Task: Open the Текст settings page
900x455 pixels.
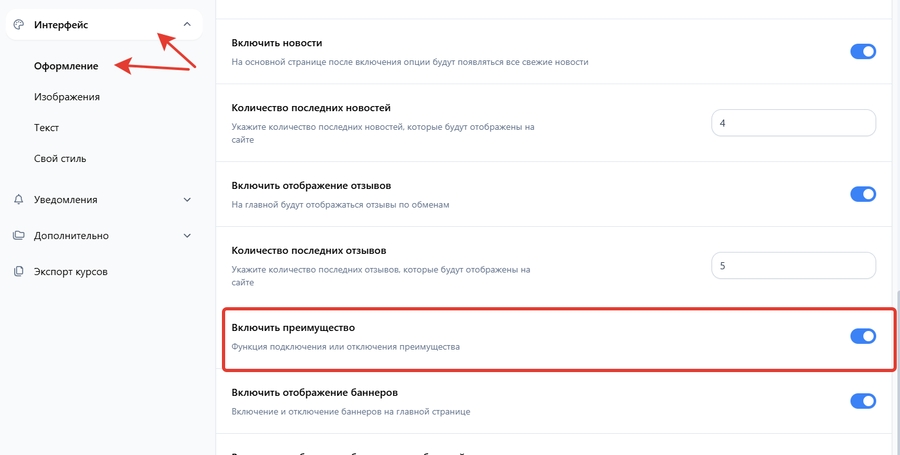Action: [x=46, y=128]
